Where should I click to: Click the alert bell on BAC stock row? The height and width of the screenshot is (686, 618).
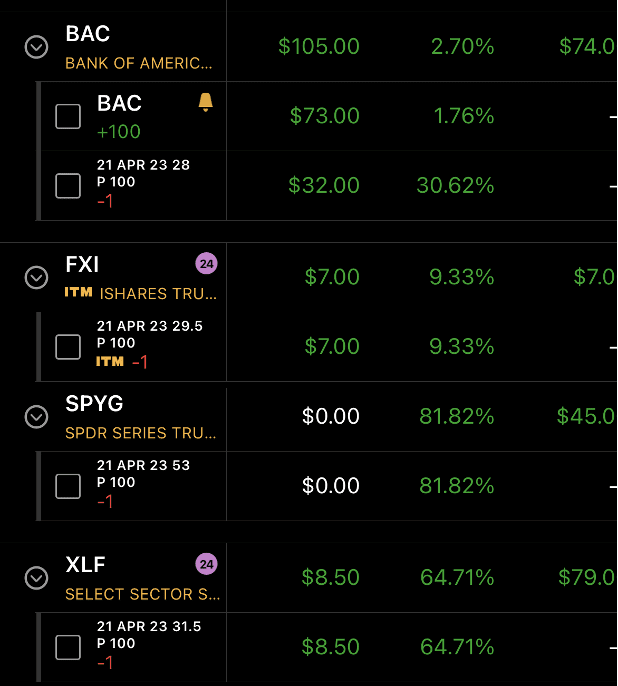206,102
